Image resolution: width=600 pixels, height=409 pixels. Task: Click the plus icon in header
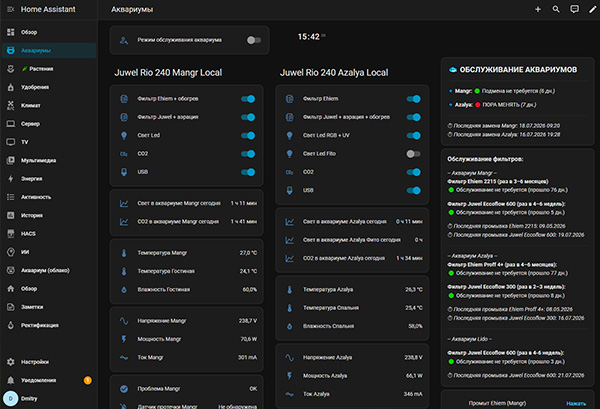(x=538, y=9)
